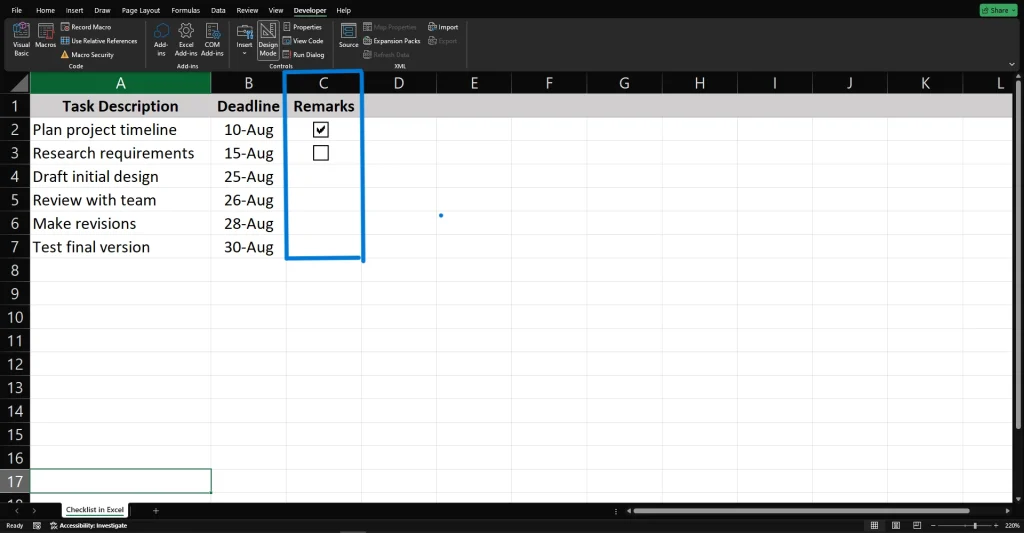Click Run Dialog
This screenshot has width=1024, height=533.
[x=304, y=55]
